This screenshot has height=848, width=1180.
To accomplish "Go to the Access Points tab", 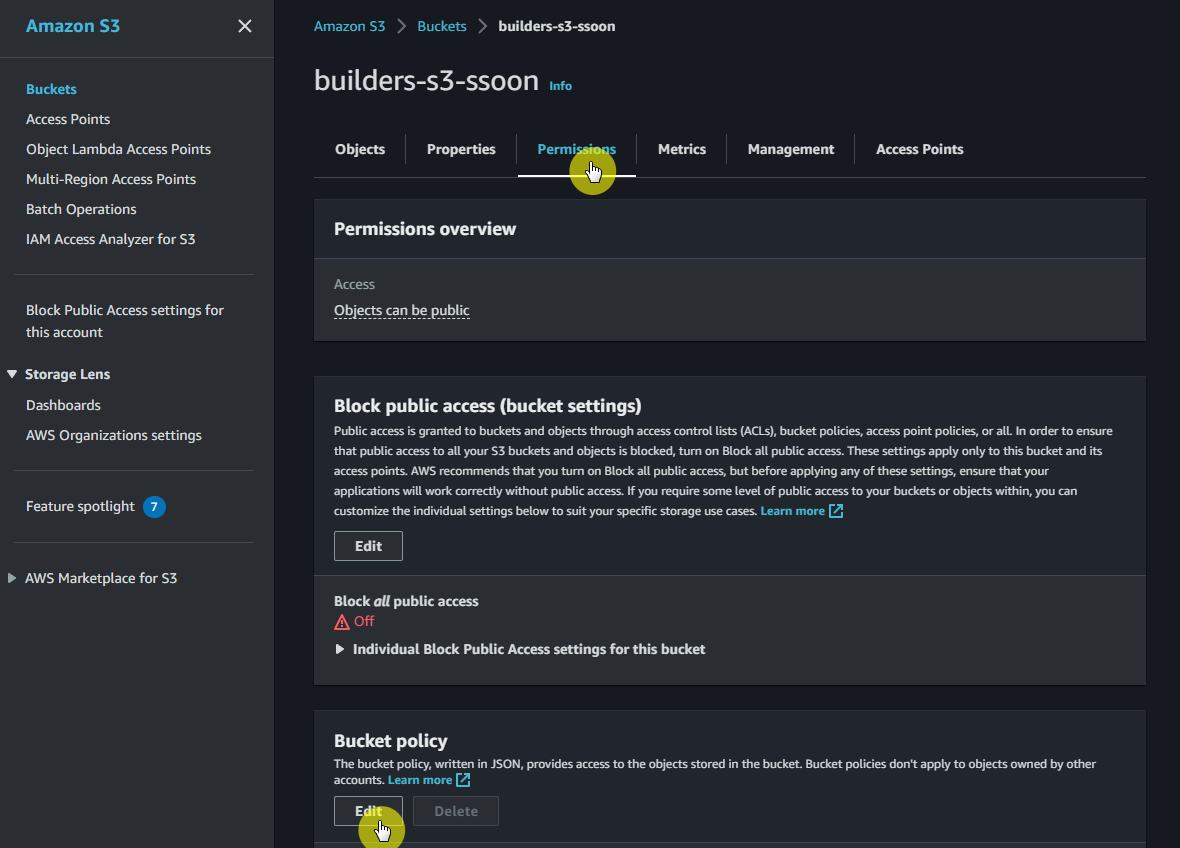I will point(920,149).
